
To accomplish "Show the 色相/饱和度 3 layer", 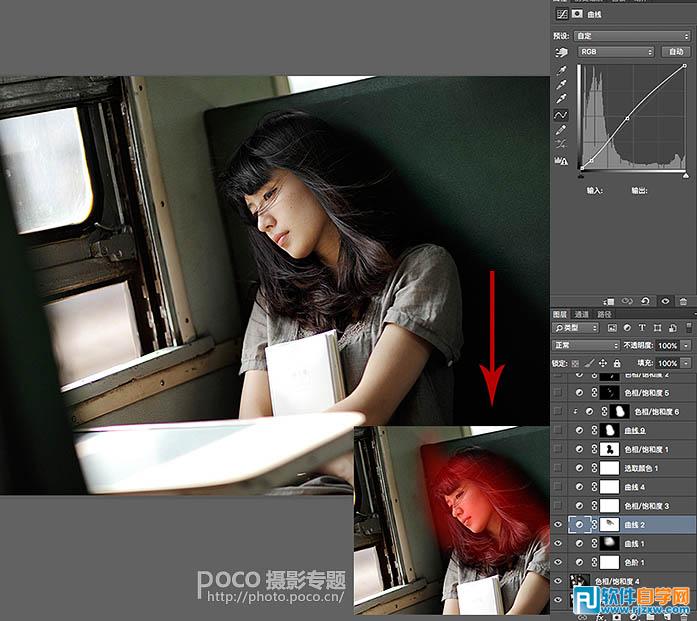I will [x=558, y=505].
